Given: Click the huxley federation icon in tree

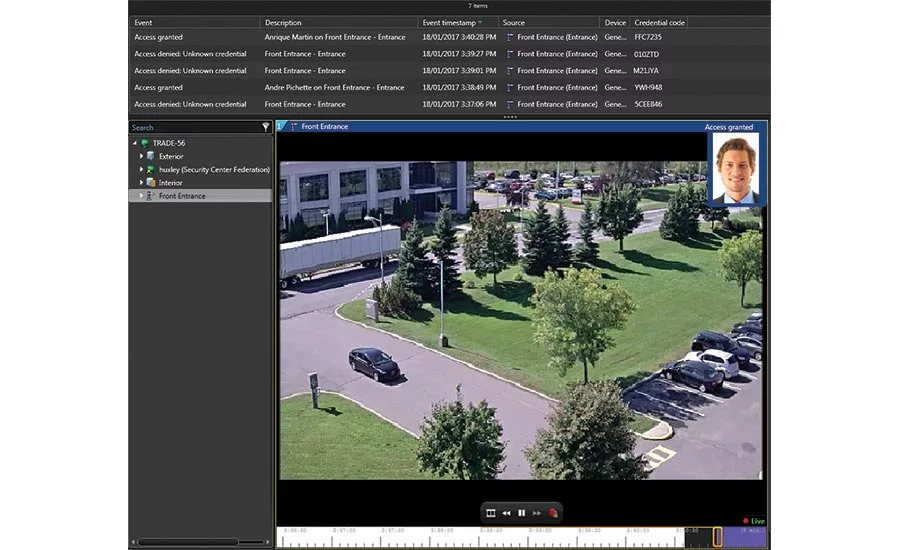Looking at the screenshot, I should click(151, 170).
